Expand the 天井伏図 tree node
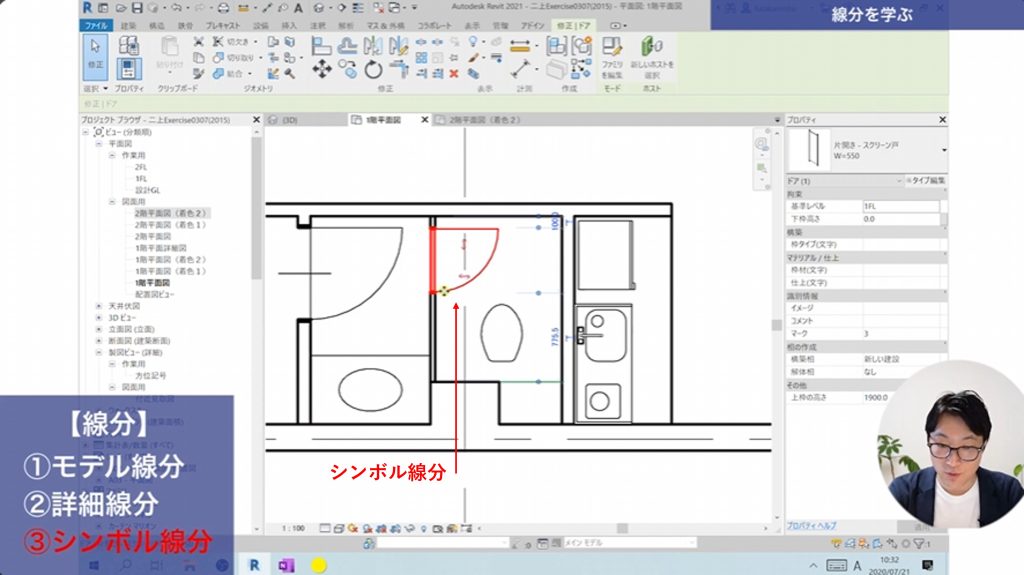The image size is (1024, 575). [x=99, y=306]
